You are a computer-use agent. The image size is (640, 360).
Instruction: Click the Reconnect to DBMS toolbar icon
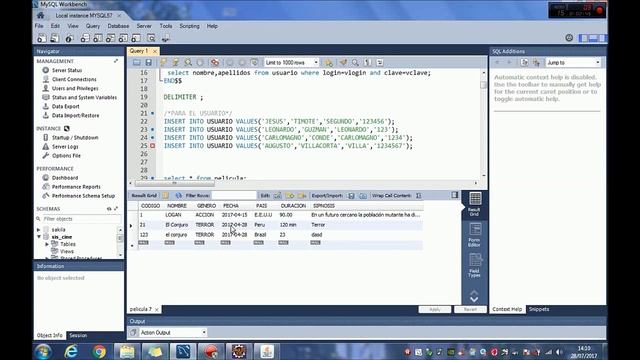click(x=166, y=38)
